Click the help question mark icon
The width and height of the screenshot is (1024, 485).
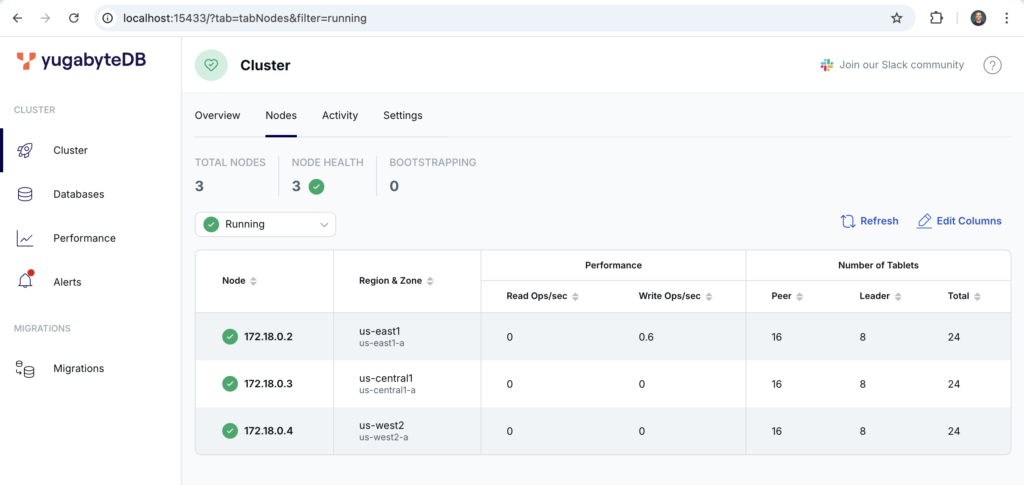coord(992,65)
